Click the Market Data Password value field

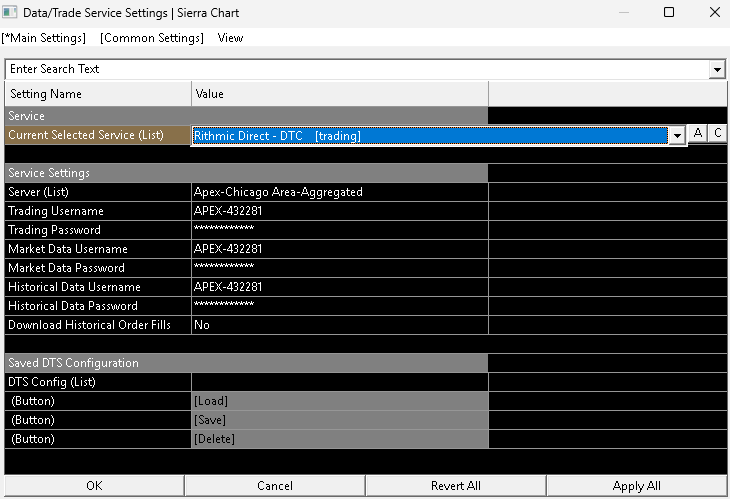(x=339, y=268)
